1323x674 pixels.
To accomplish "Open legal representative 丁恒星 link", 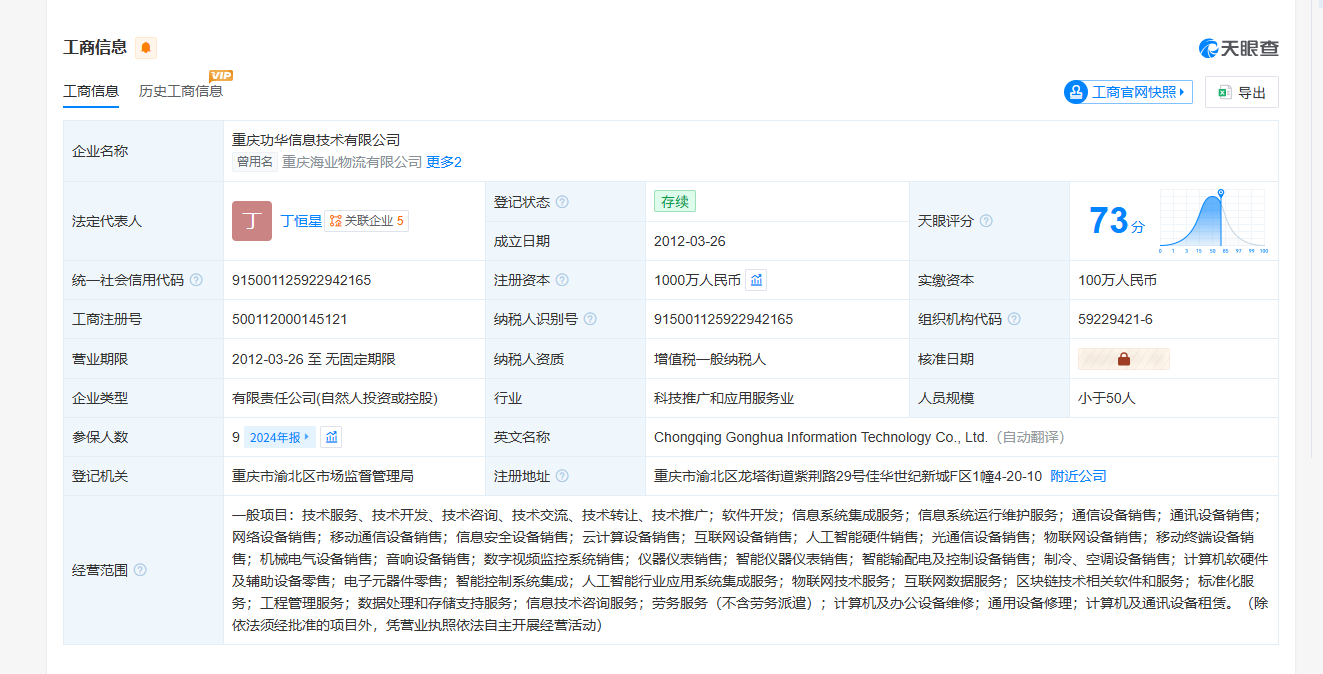I will pyautogui.click(x=301, y=221).
